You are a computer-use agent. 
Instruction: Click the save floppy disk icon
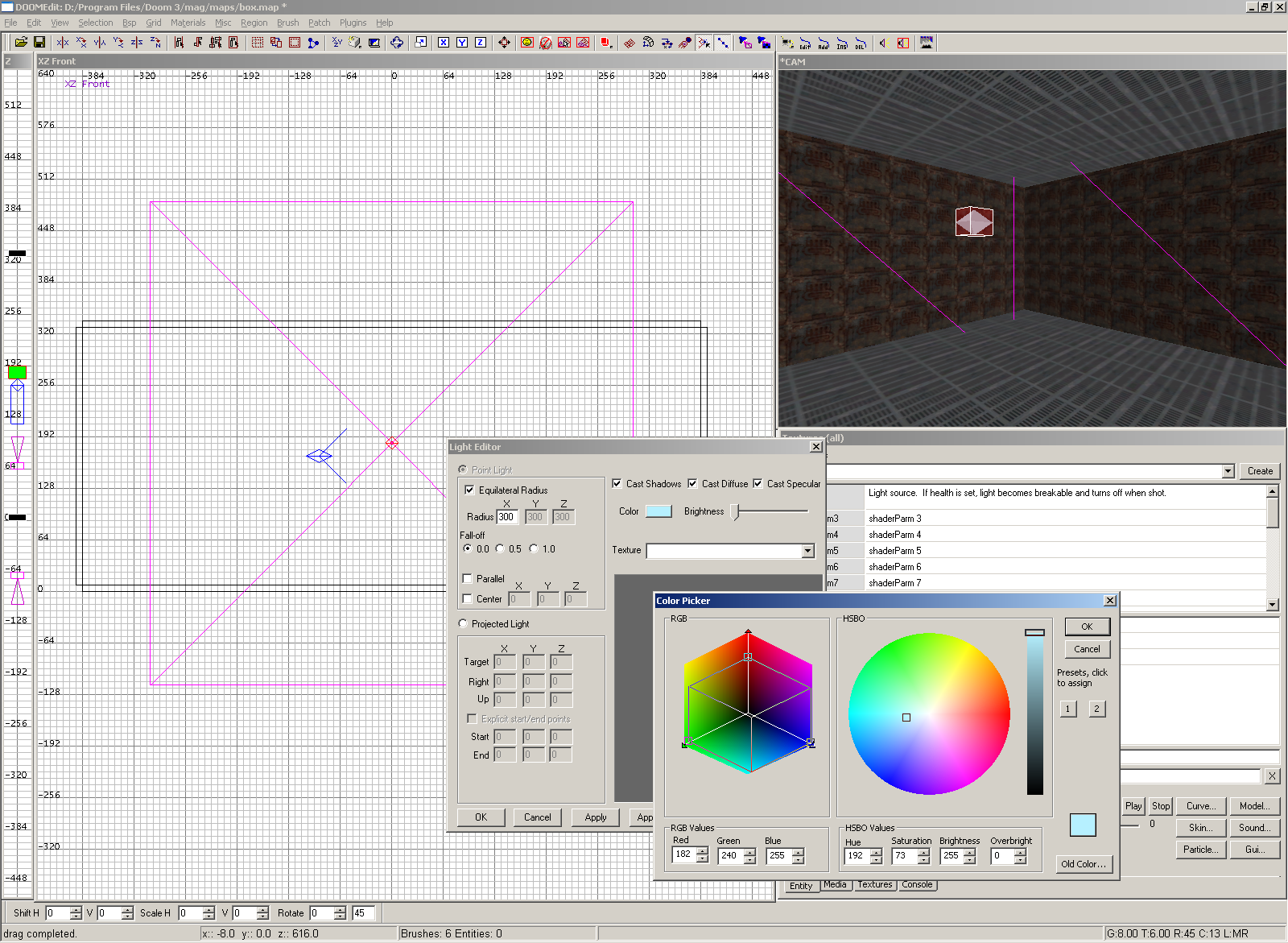pyautogui.click(x=39, y=43)
